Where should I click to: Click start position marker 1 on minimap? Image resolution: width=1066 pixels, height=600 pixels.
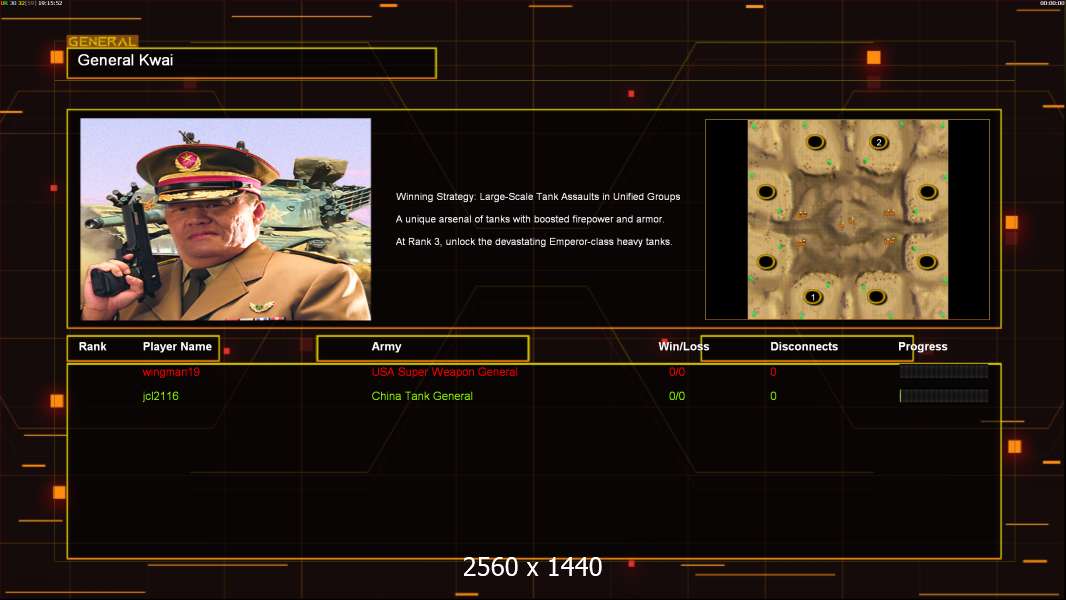point(812,297)
